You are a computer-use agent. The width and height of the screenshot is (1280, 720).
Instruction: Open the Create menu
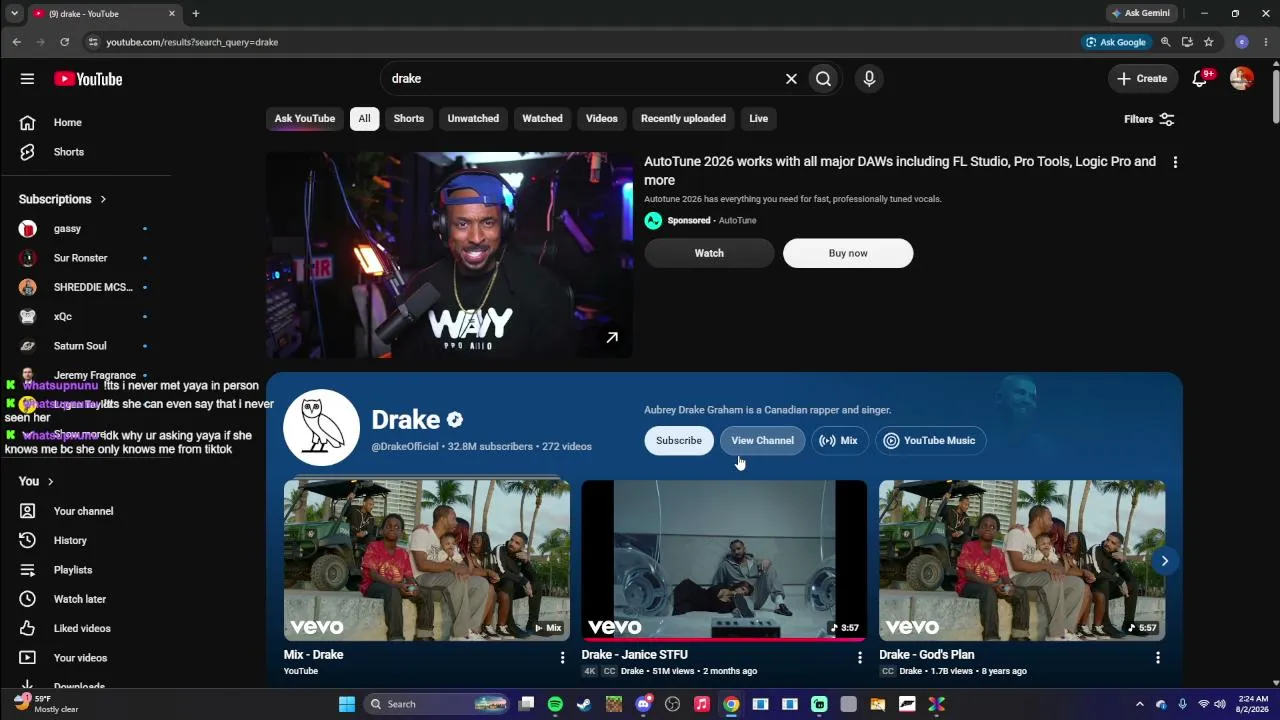(1142, 79)
